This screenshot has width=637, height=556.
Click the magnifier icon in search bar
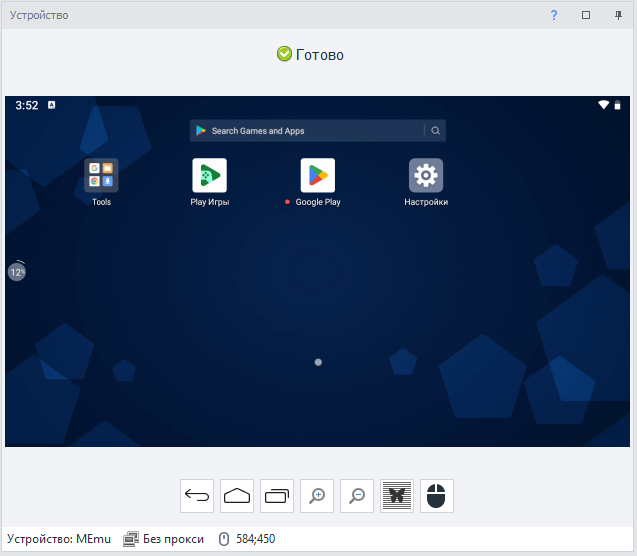click(x=436, y=131)
